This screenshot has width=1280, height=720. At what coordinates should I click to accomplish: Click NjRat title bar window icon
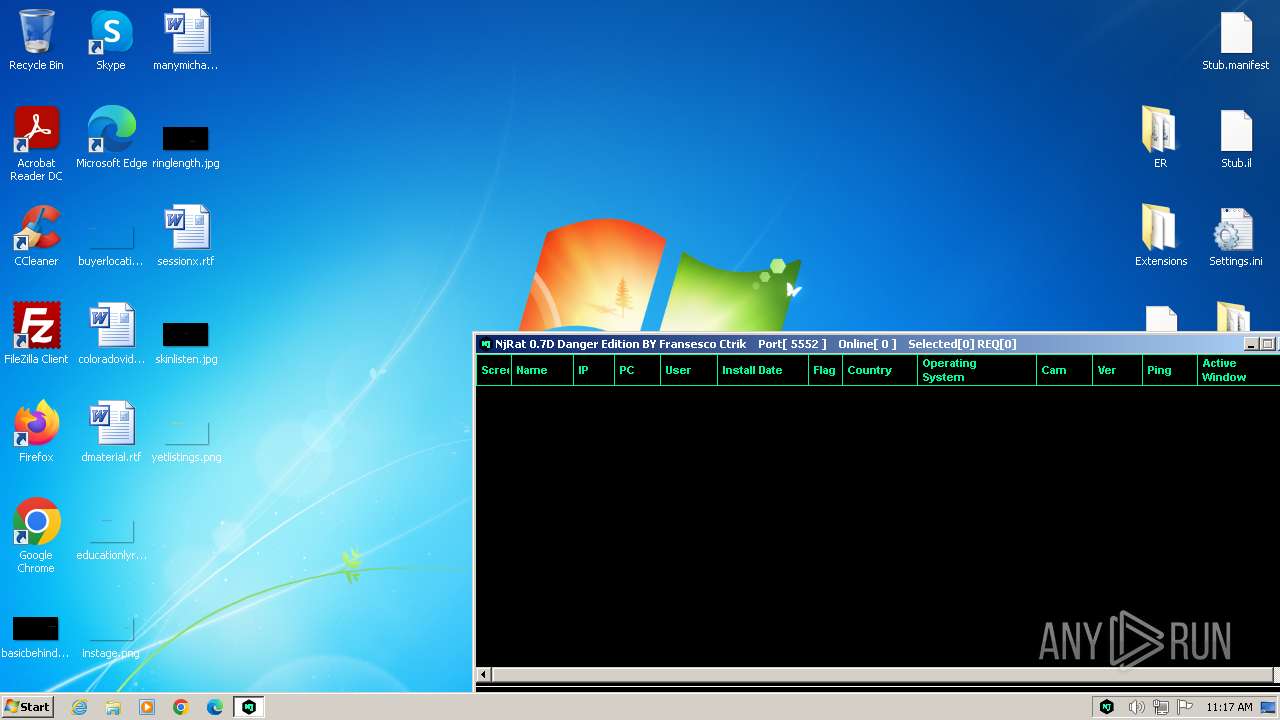(486, 344)
